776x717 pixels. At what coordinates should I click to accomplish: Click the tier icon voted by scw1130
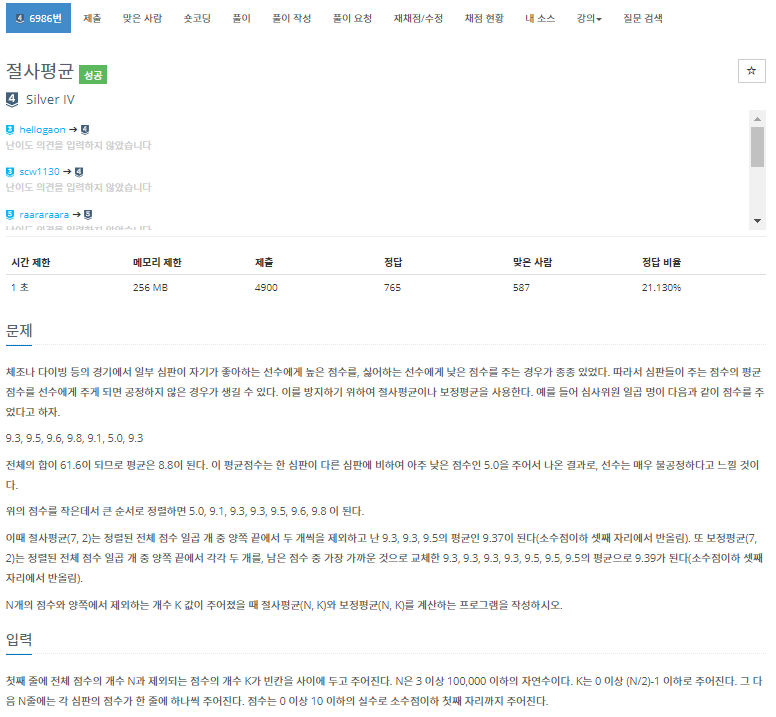tap(79, 172)
